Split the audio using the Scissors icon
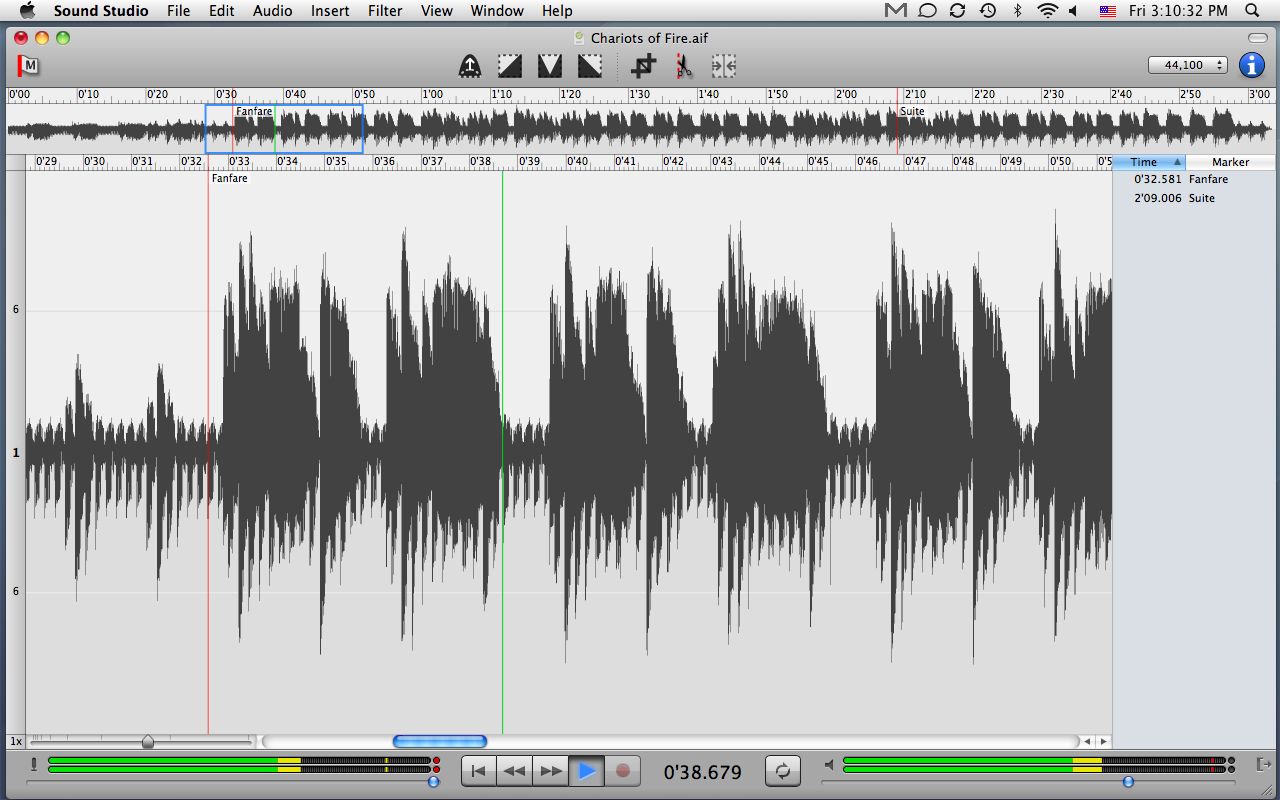 click(x=684, y=65)
